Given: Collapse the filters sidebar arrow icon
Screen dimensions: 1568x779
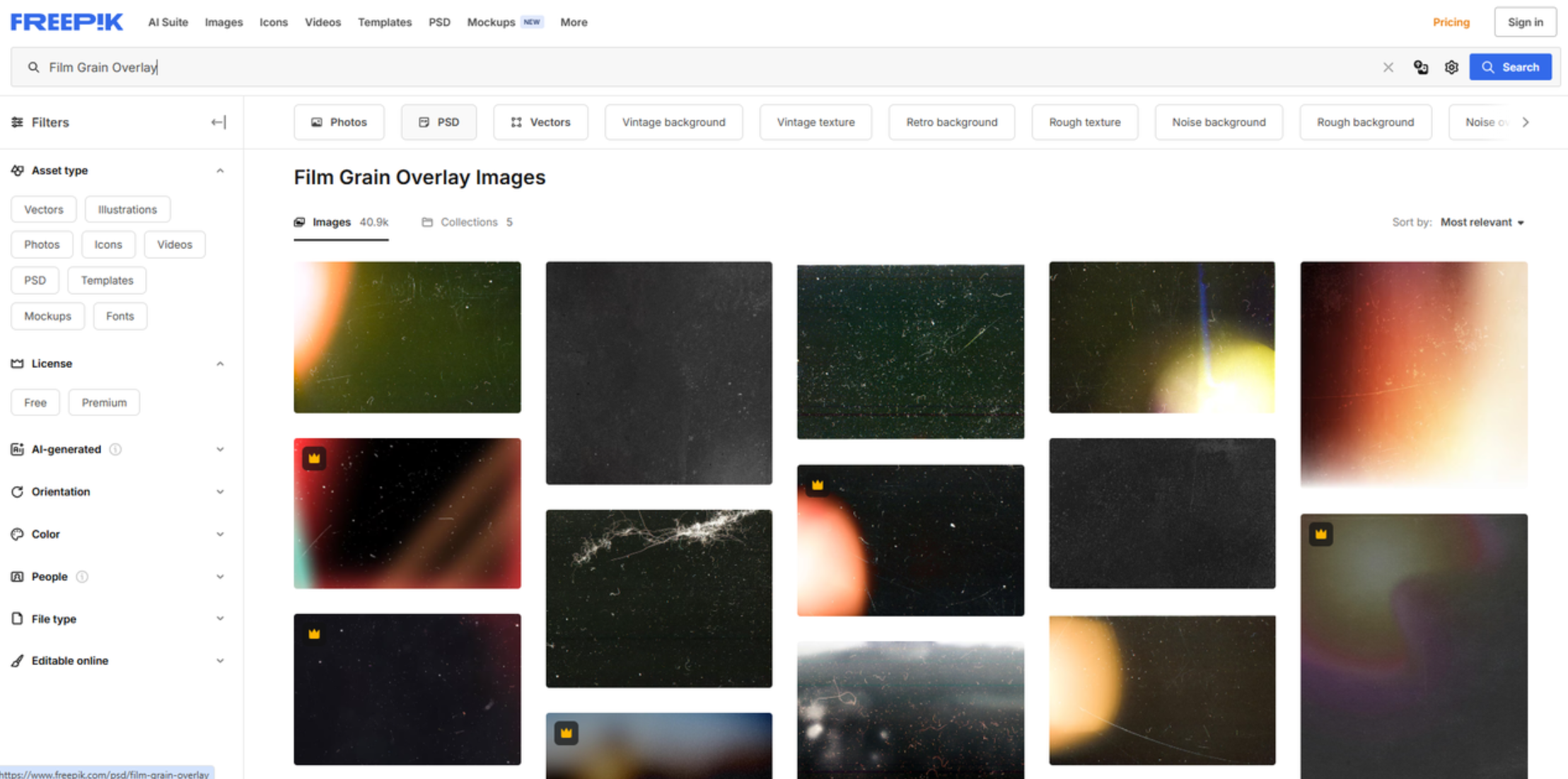Looking at the screenshot, I should [219, 122].
